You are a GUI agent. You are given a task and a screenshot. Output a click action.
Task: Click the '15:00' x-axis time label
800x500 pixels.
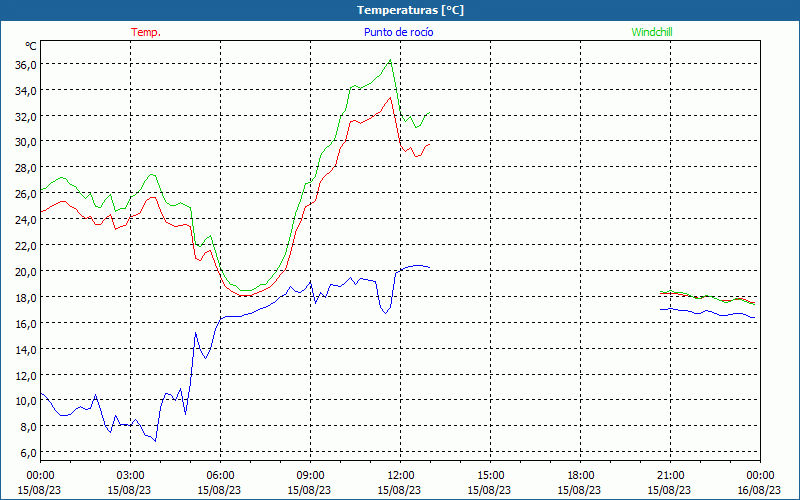(490, 476)
